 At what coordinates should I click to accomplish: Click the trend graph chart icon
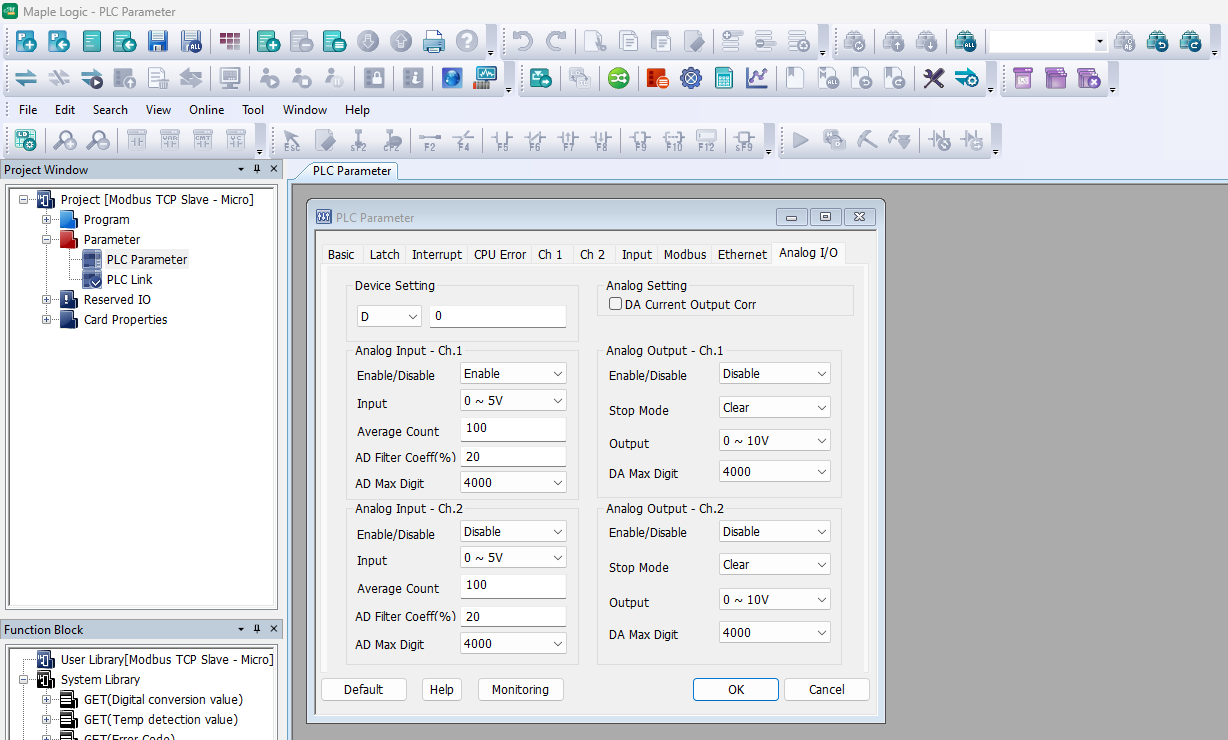click(757, 78)
